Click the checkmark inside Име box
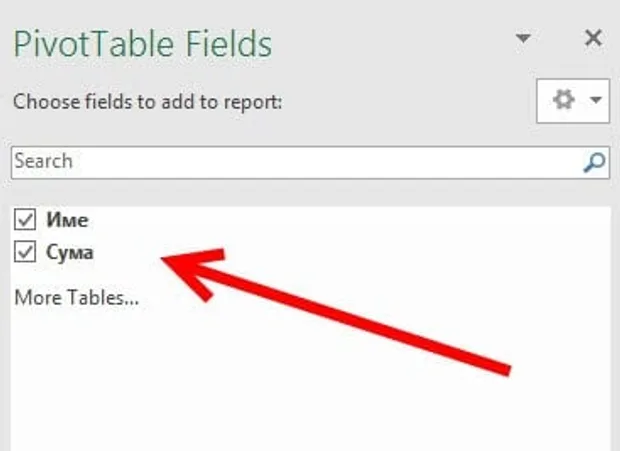620x451 pixels. 25,219
